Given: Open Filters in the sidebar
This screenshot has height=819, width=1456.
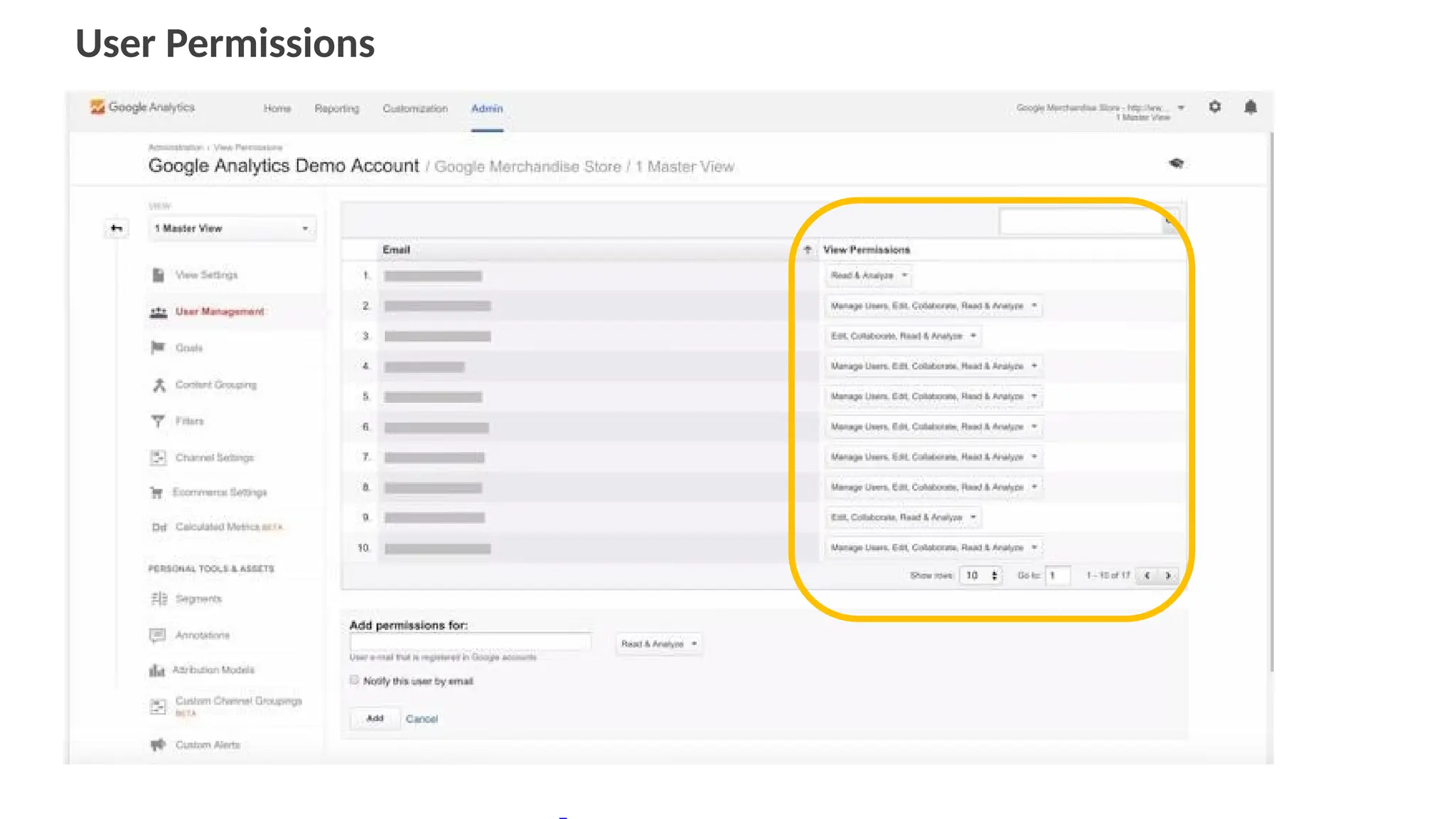Looking at the screenshot, I should [x=189, y=421].
